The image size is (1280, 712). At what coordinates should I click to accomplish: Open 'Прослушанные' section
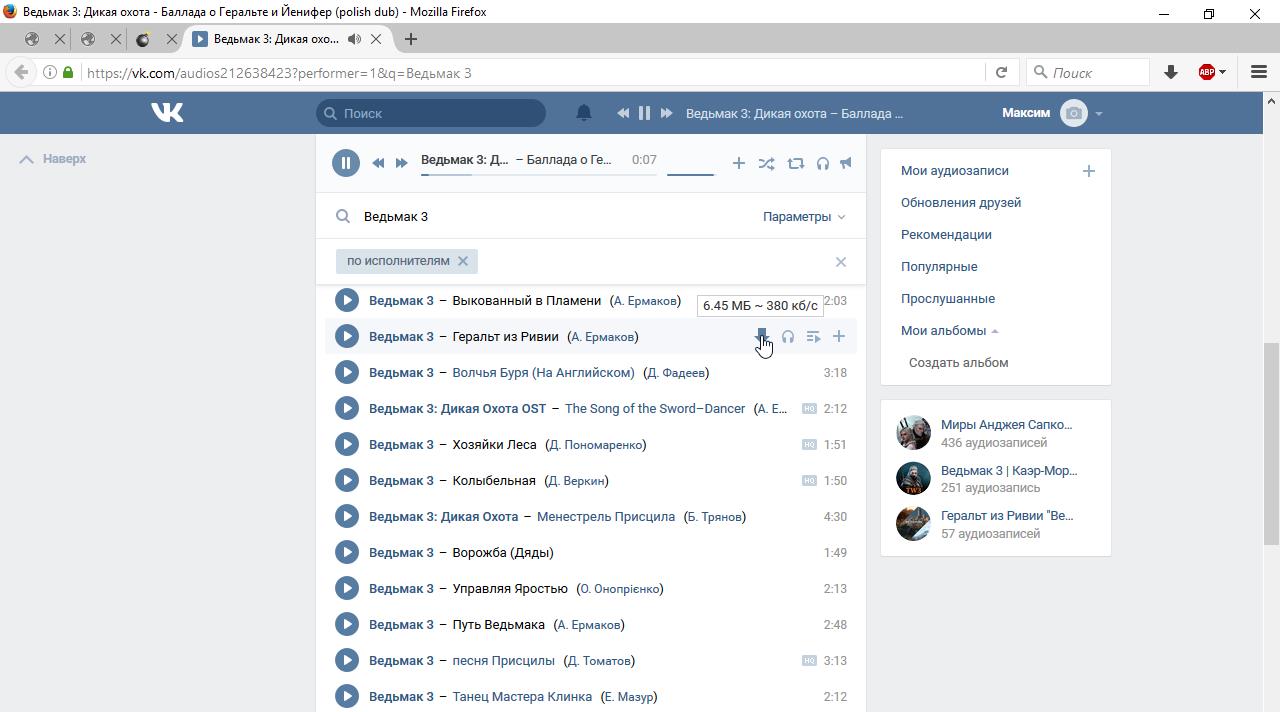(948, 299)
